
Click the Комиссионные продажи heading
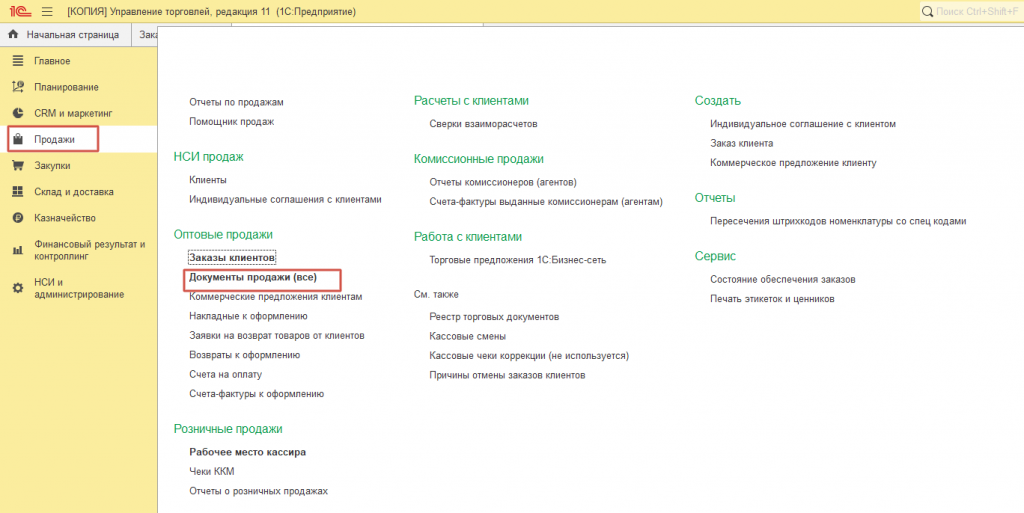(479, 159)
